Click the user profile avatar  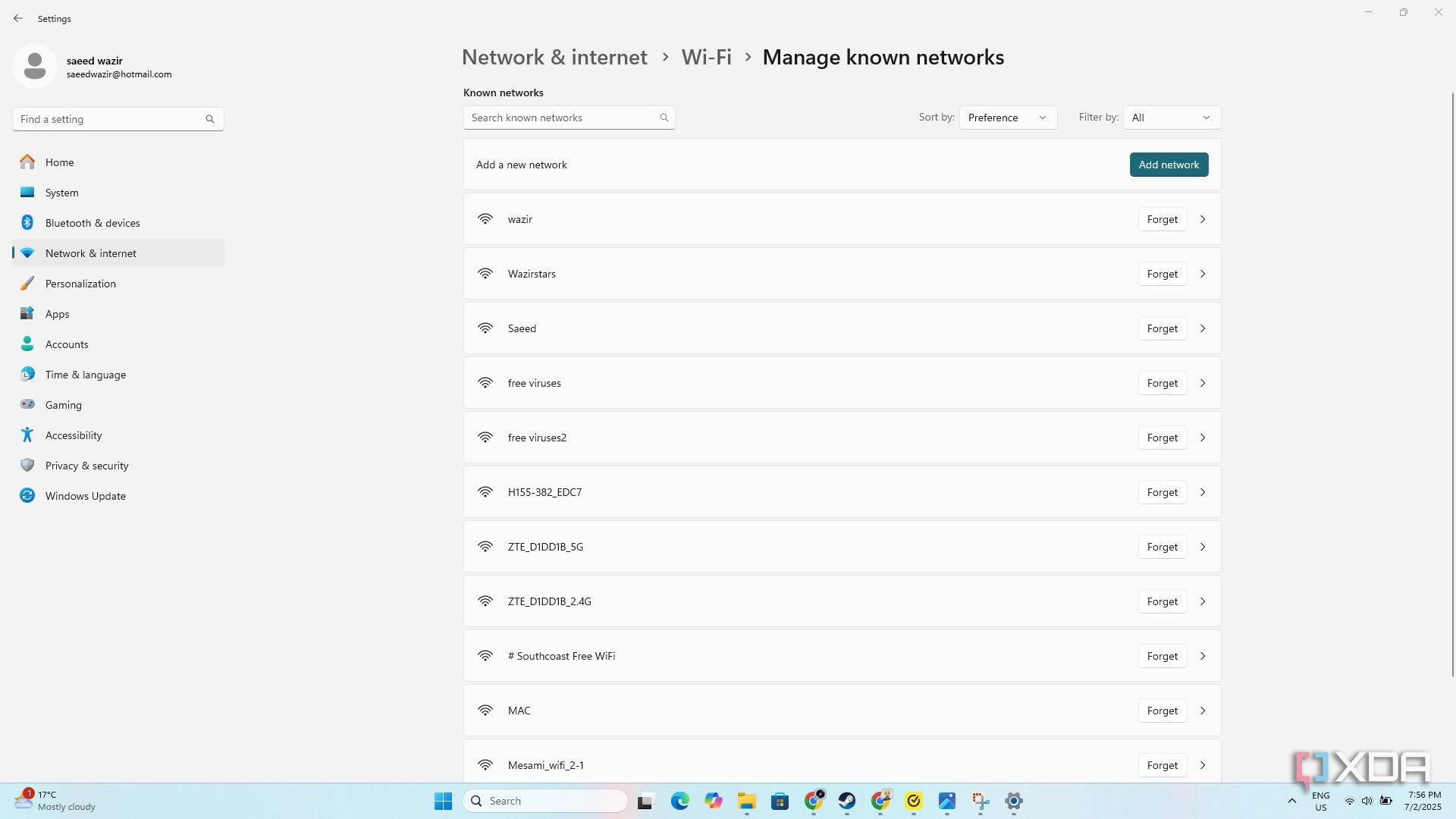(x=35, y=66)
